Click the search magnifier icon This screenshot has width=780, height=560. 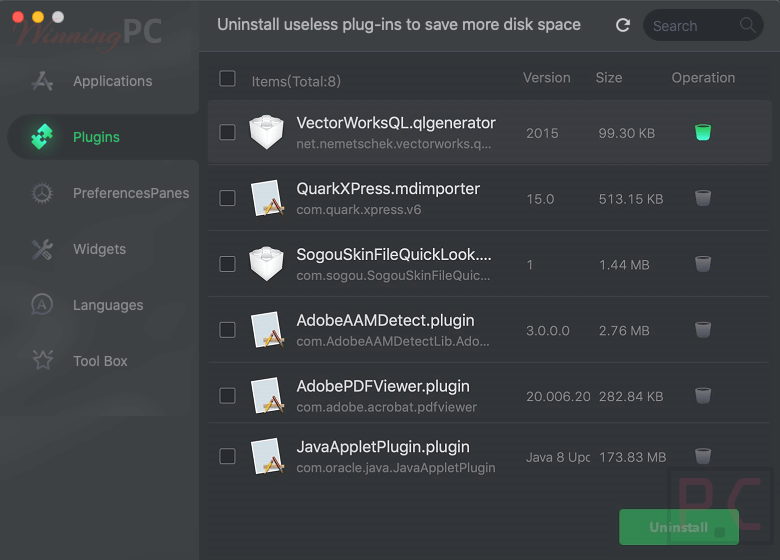coord(747,25)
